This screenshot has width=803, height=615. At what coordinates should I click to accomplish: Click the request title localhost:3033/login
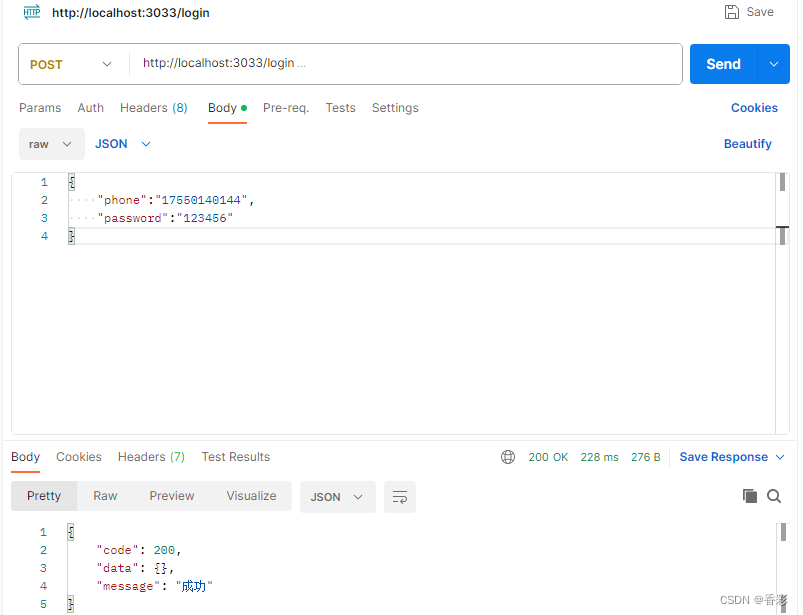pyautogui.click(x=131, y=13)
